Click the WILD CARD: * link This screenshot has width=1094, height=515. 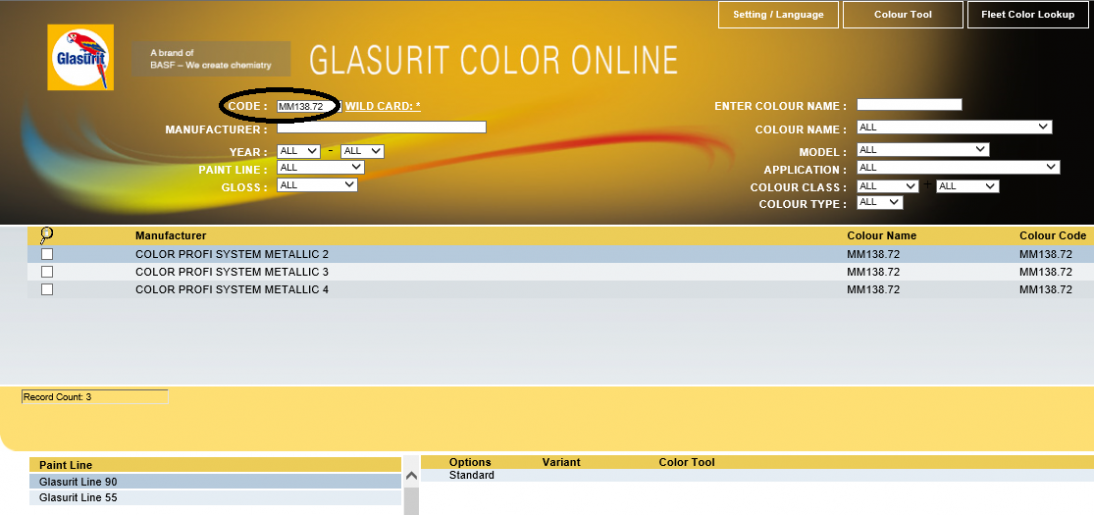pos(382,106)
